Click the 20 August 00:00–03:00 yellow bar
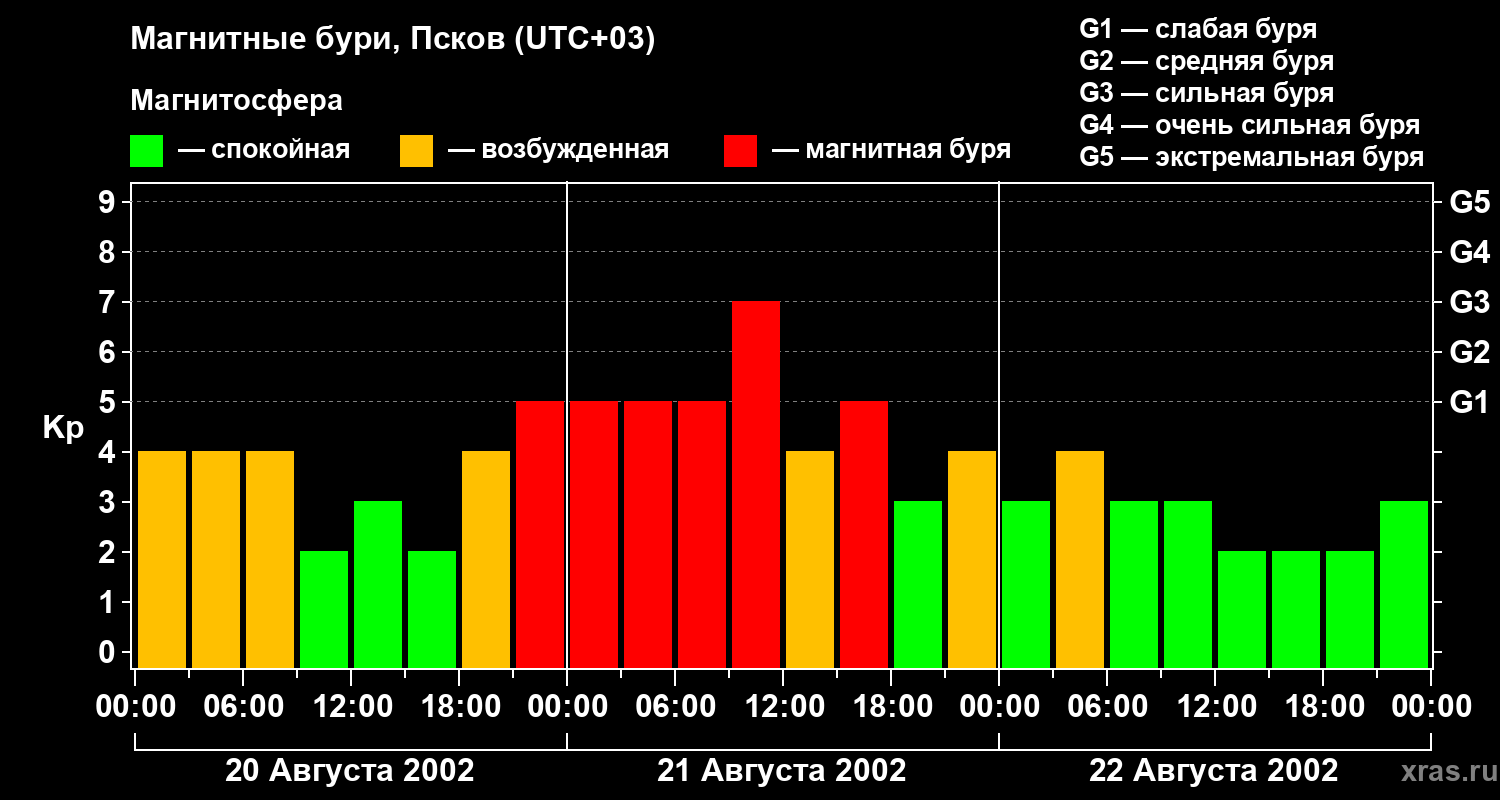Image resolution: width=1500 pixels, height=800 pixels. click(x=162, y=559)
